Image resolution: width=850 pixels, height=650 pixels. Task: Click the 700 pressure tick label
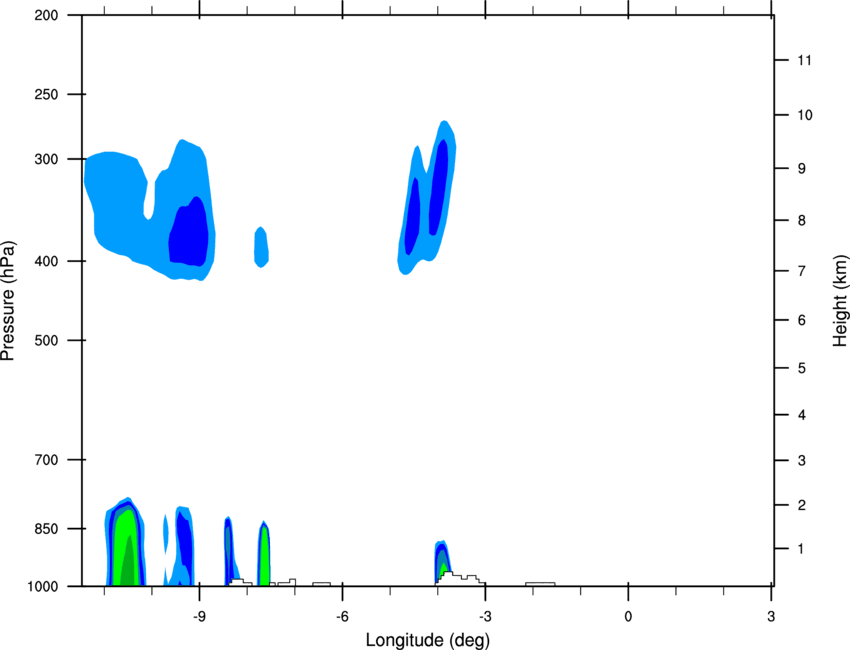[46, 460]
